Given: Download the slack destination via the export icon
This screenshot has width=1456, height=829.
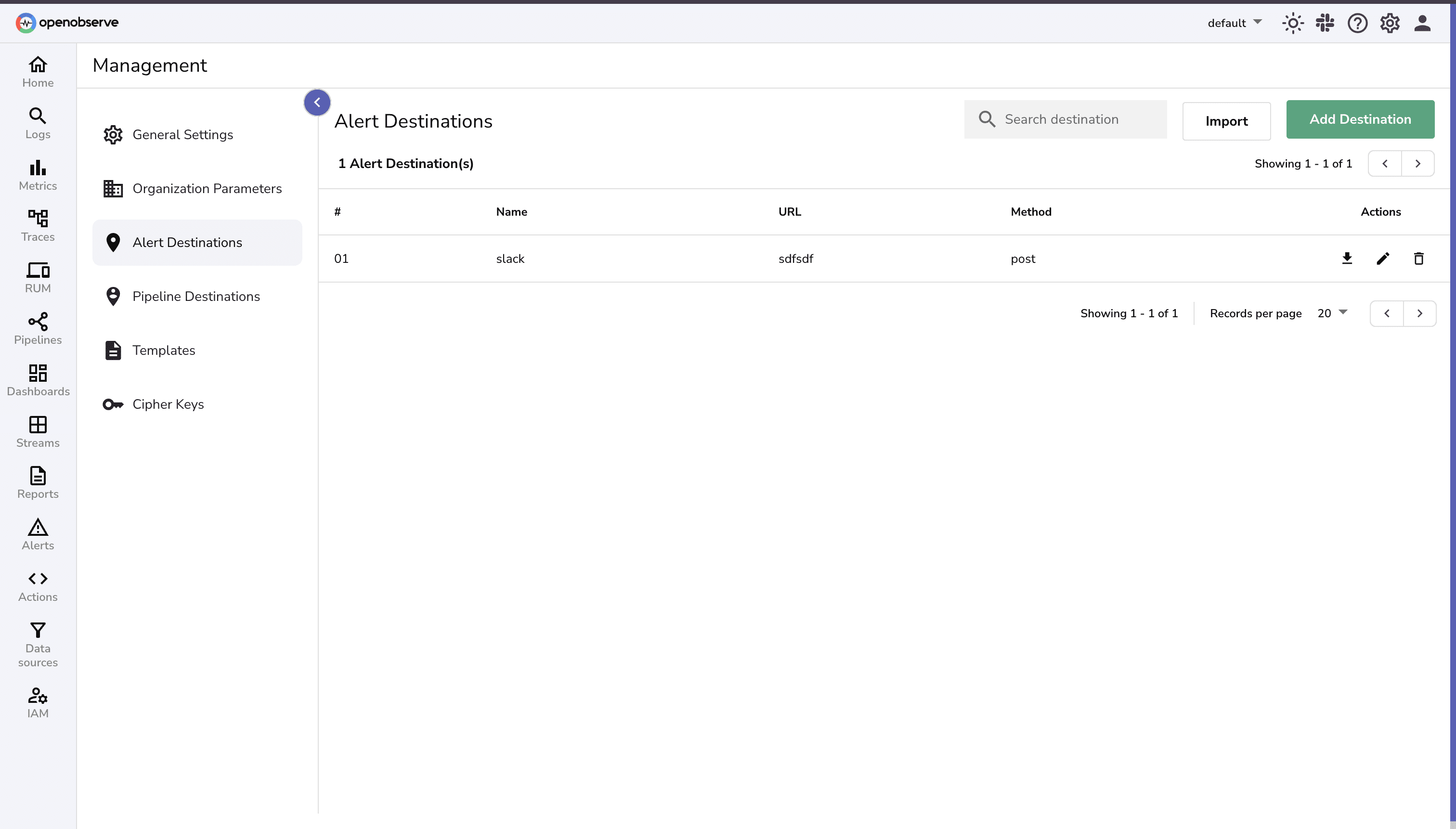Looking at the screenshot, I should [x=1347, y=258].
